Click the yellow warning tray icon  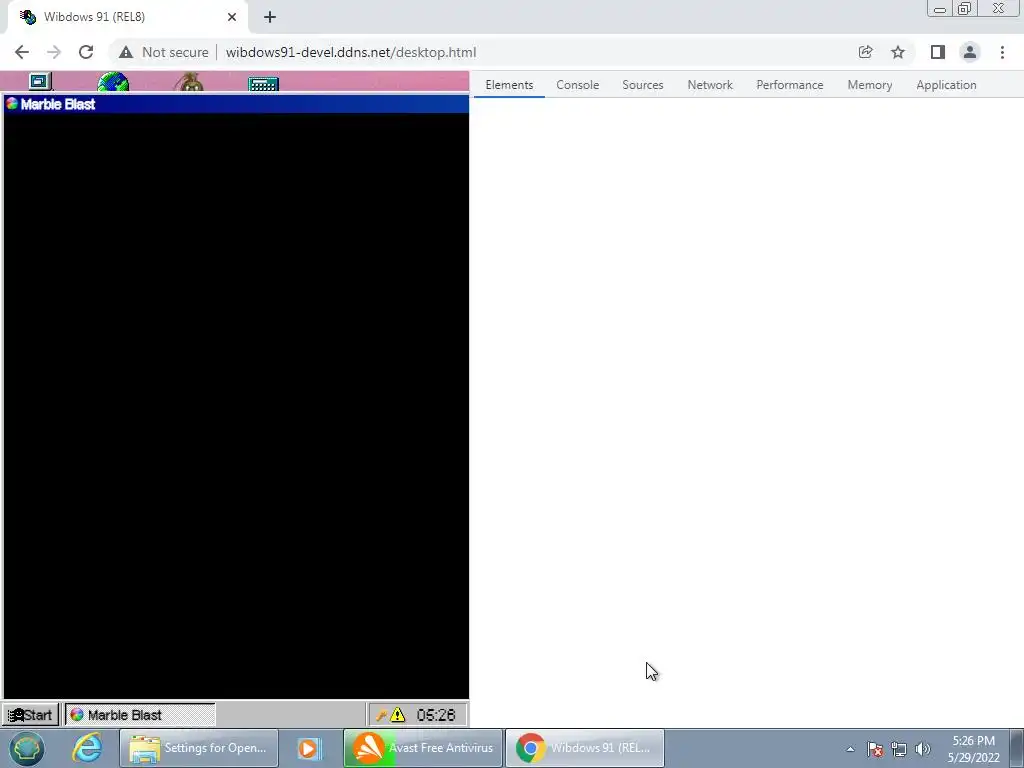[398, 715]
